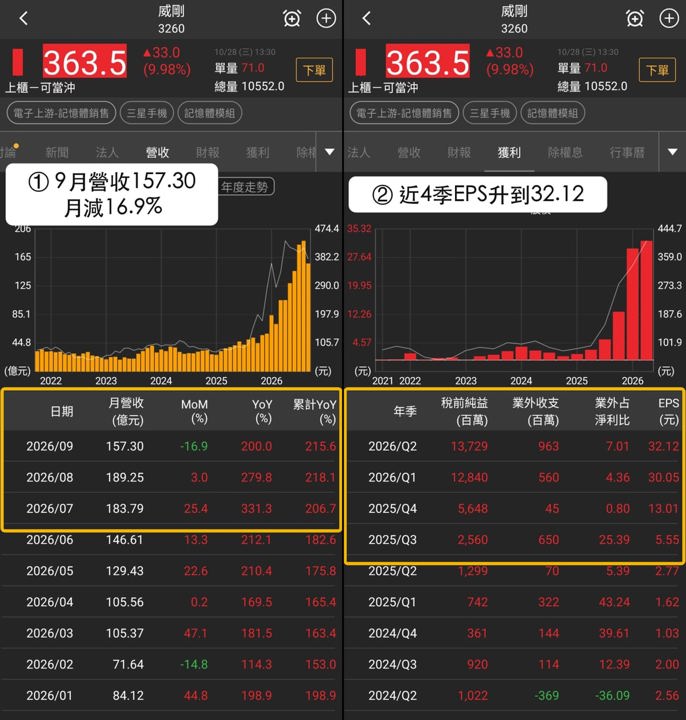This screenshot has width=686, height=720.
Task: Select the 2026/02 revenue row
Action: pyautogui.click(x=171, y=665)
